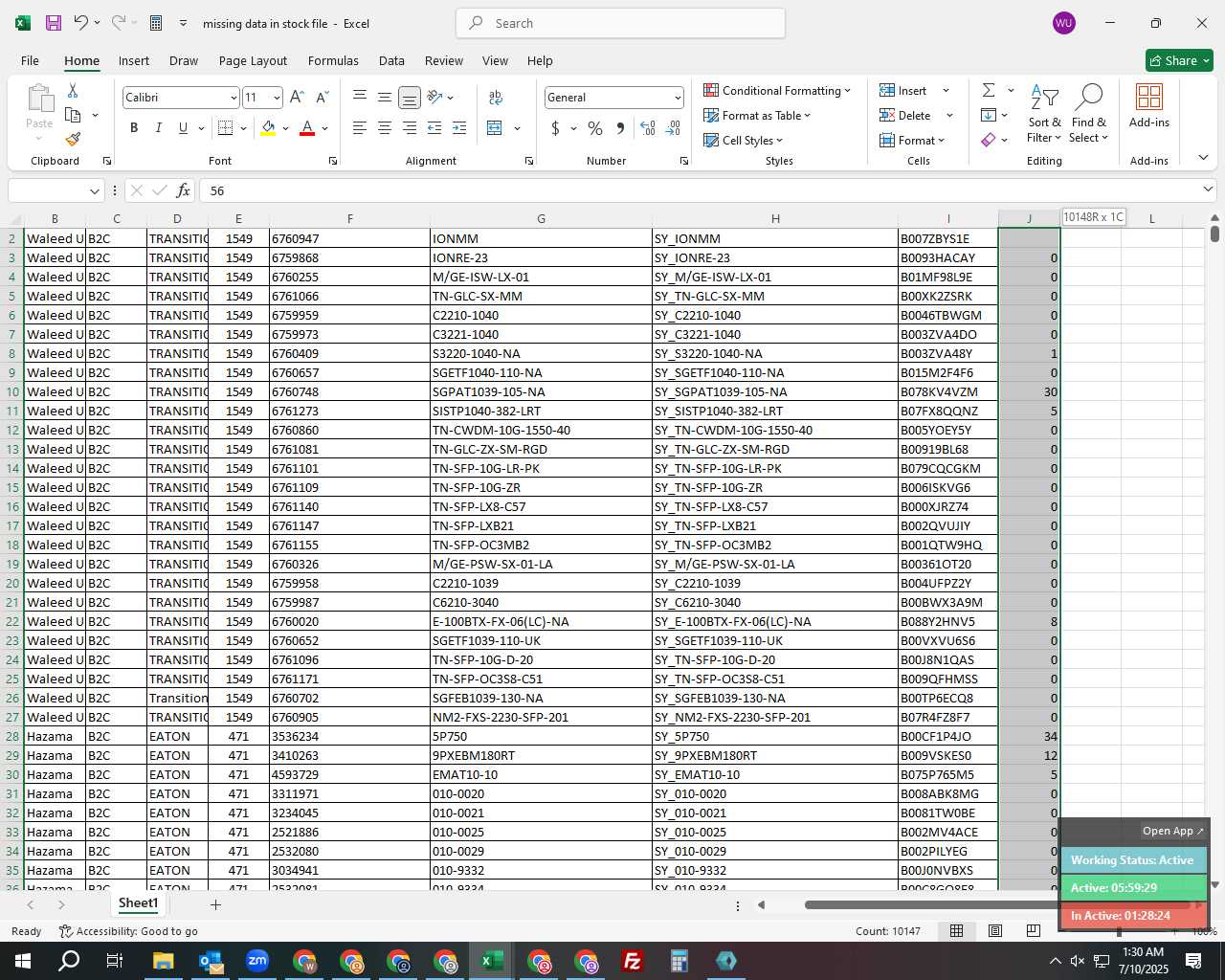Toggle Middle Align alignment
Image resolution: width=1225 pixels, height=980 pixels.
click(x=384, y=97)
